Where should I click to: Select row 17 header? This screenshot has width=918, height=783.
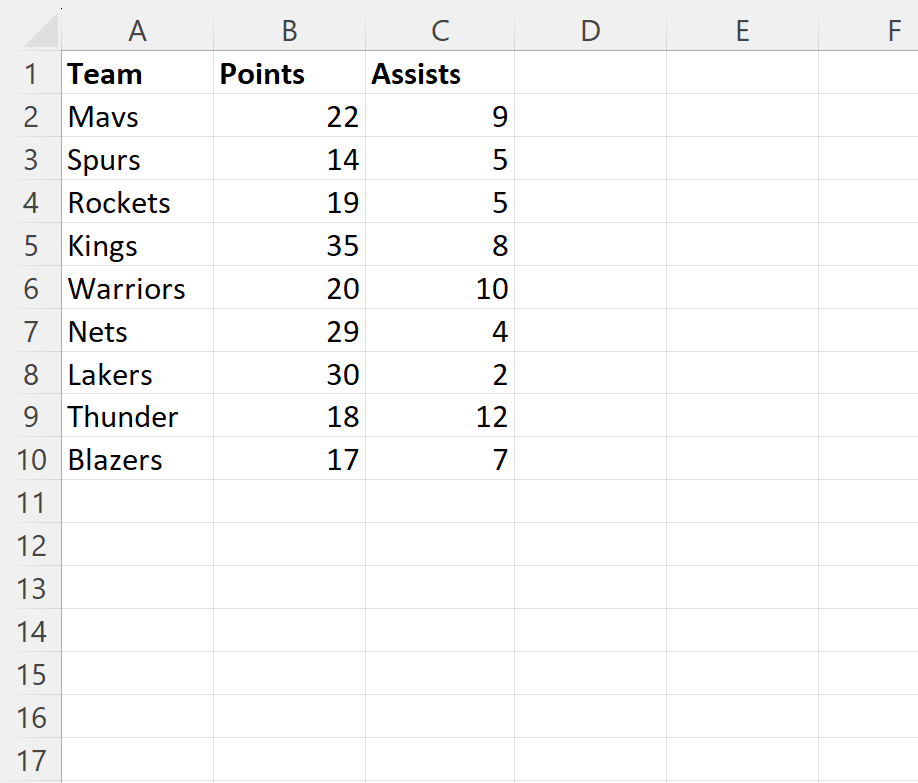(31, 761)
